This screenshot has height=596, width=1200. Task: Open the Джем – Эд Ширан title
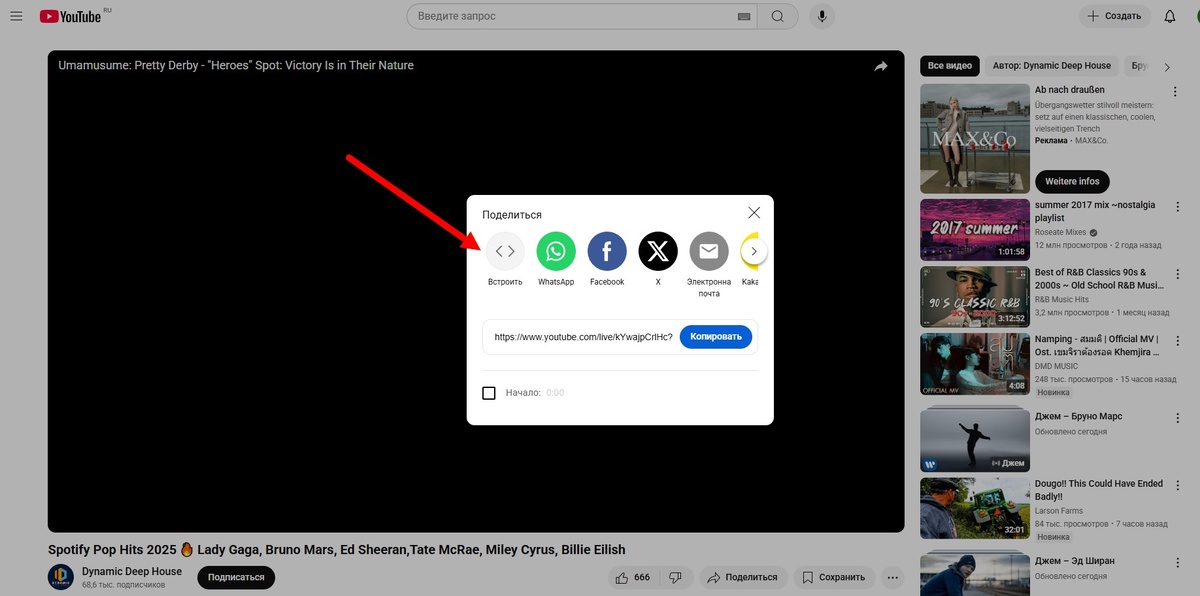point(1075,561)
